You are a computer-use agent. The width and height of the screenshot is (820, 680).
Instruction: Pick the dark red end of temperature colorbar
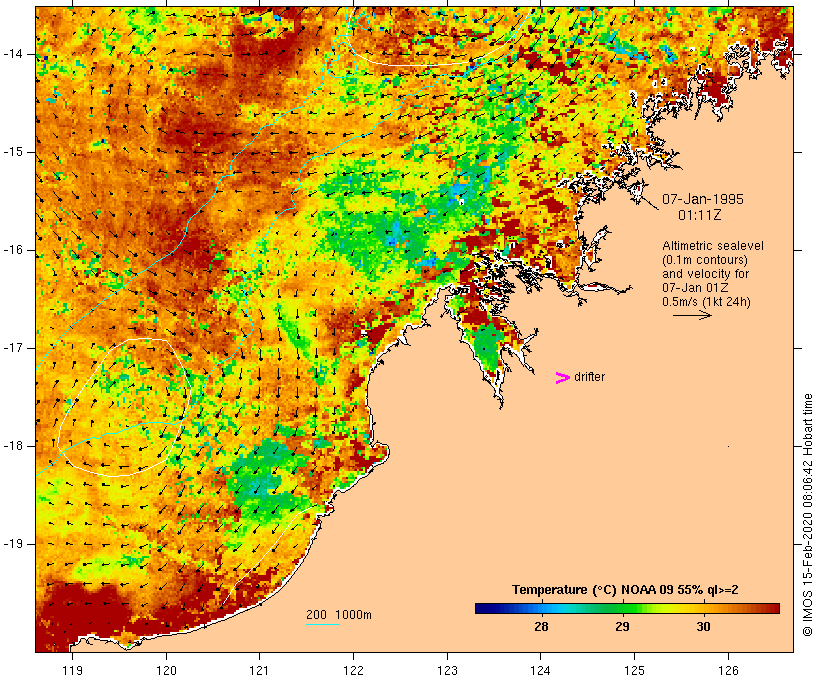pyautogui.click(x=774, y=607)
